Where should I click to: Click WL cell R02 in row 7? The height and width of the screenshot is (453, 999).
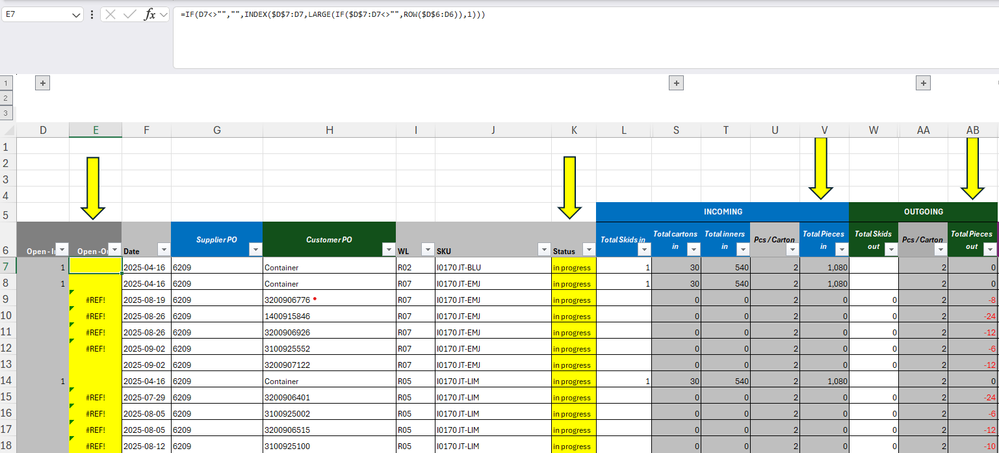(x=415, y=268)
